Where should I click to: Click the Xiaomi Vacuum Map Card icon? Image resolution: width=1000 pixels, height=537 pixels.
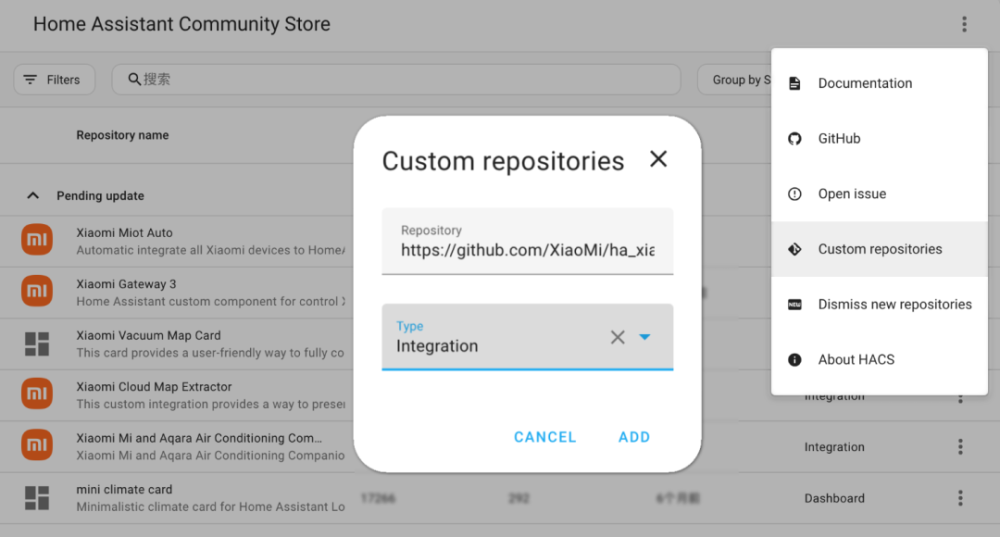pyautogui.click(x=37, y=344)
